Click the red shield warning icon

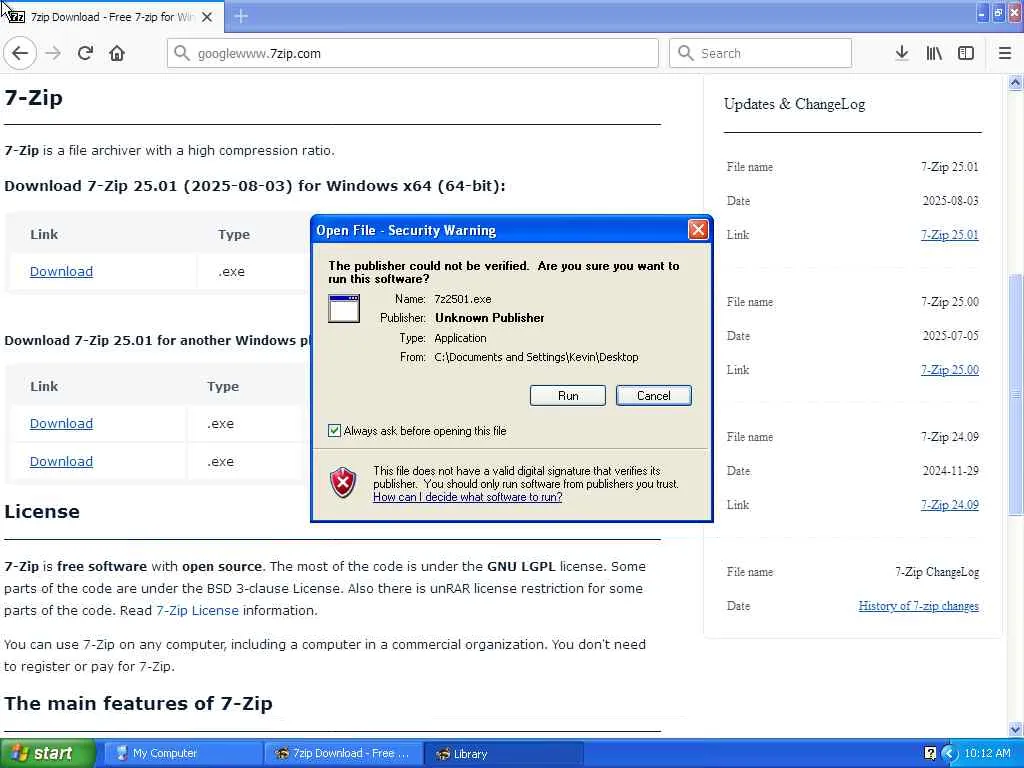point(343,483)
